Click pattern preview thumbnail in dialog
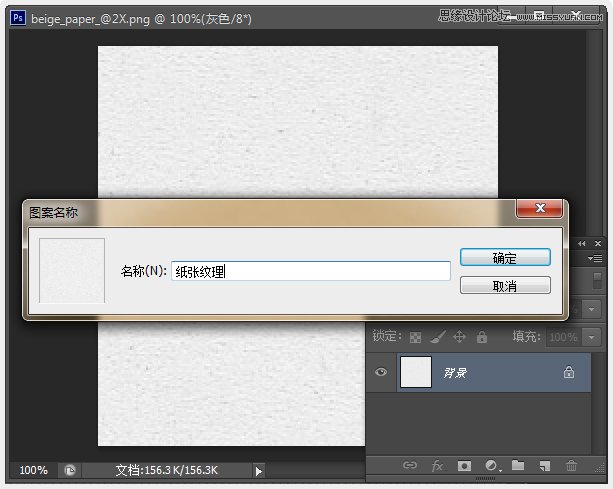 coord(72,270)
